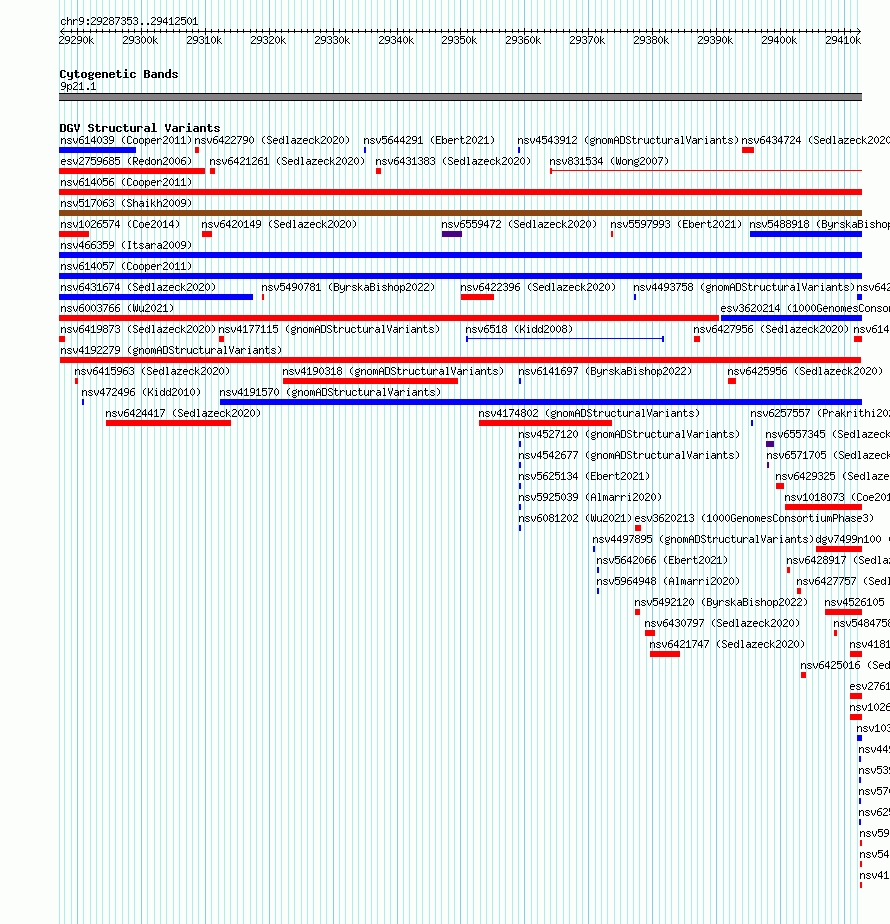Open nsv5625134 (Ebert2021) label
This screenshot has width=890, height=924.
coord(585,476)
